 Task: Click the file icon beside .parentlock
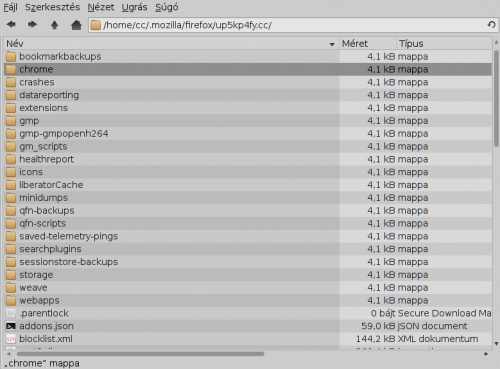point(11,313)
